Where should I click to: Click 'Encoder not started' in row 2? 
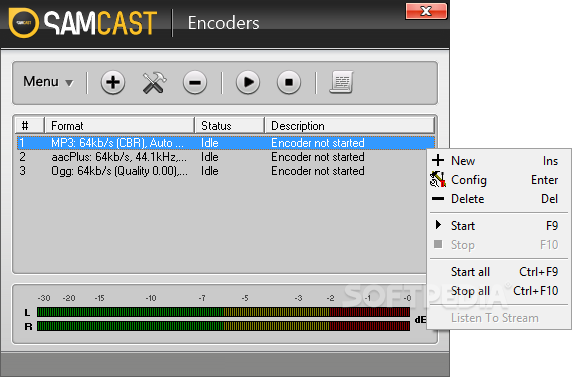318,157
